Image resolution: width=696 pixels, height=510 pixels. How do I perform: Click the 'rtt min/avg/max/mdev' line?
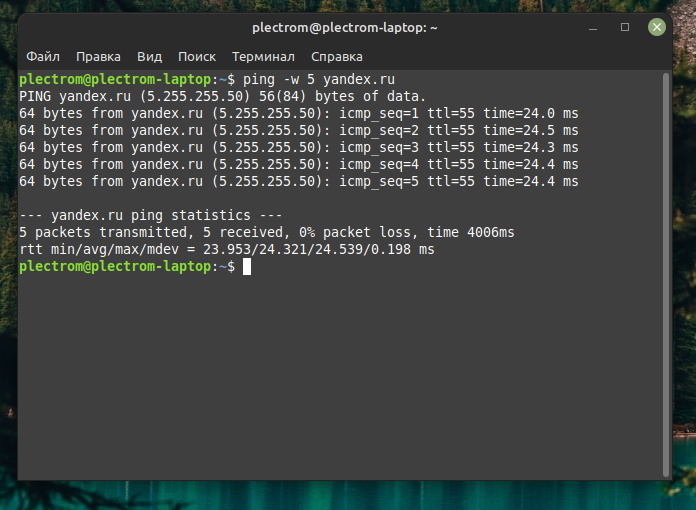point(226,249)
